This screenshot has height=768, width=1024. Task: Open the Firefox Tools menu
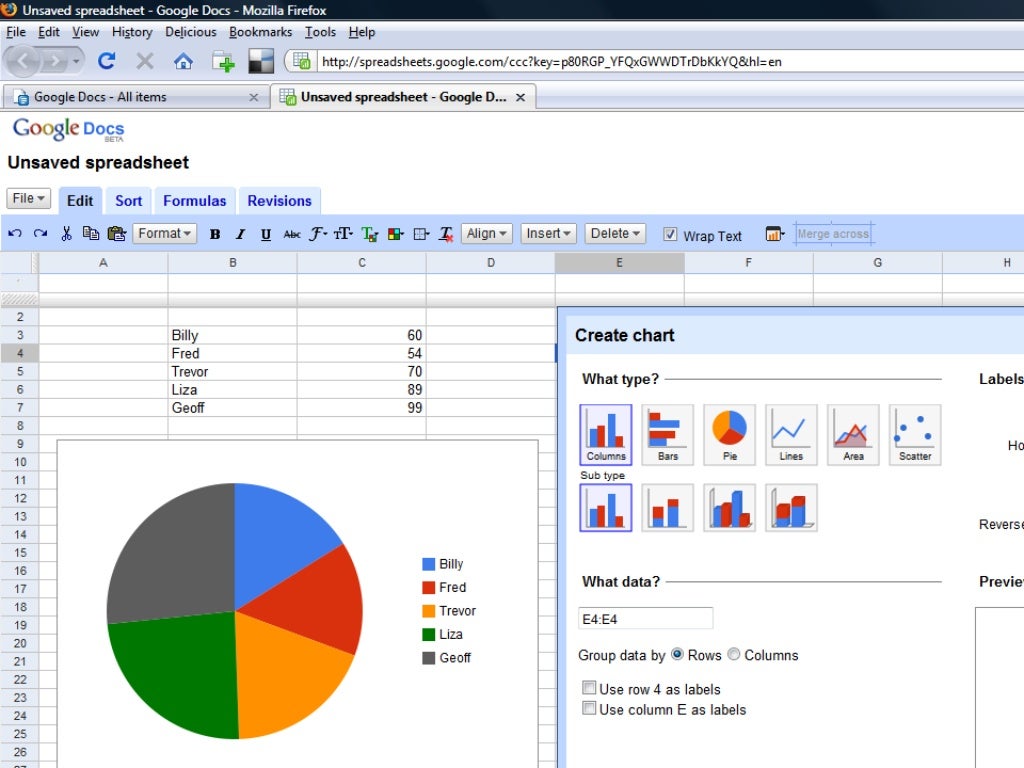coord(320,32)
